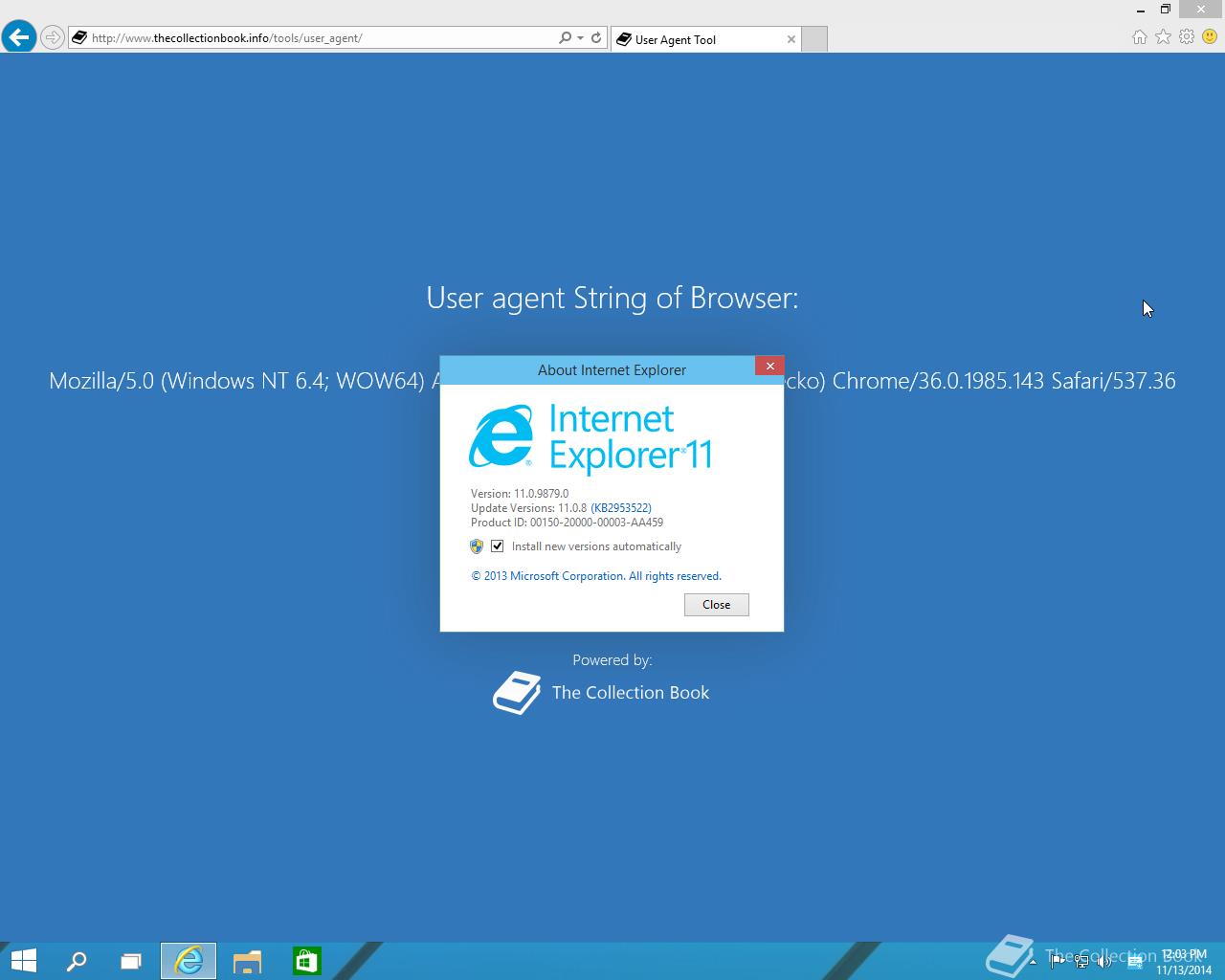The width and height of the screenshot is (1225, 980).
Task: Click the white book logo on page
Action: click(517, 693)
